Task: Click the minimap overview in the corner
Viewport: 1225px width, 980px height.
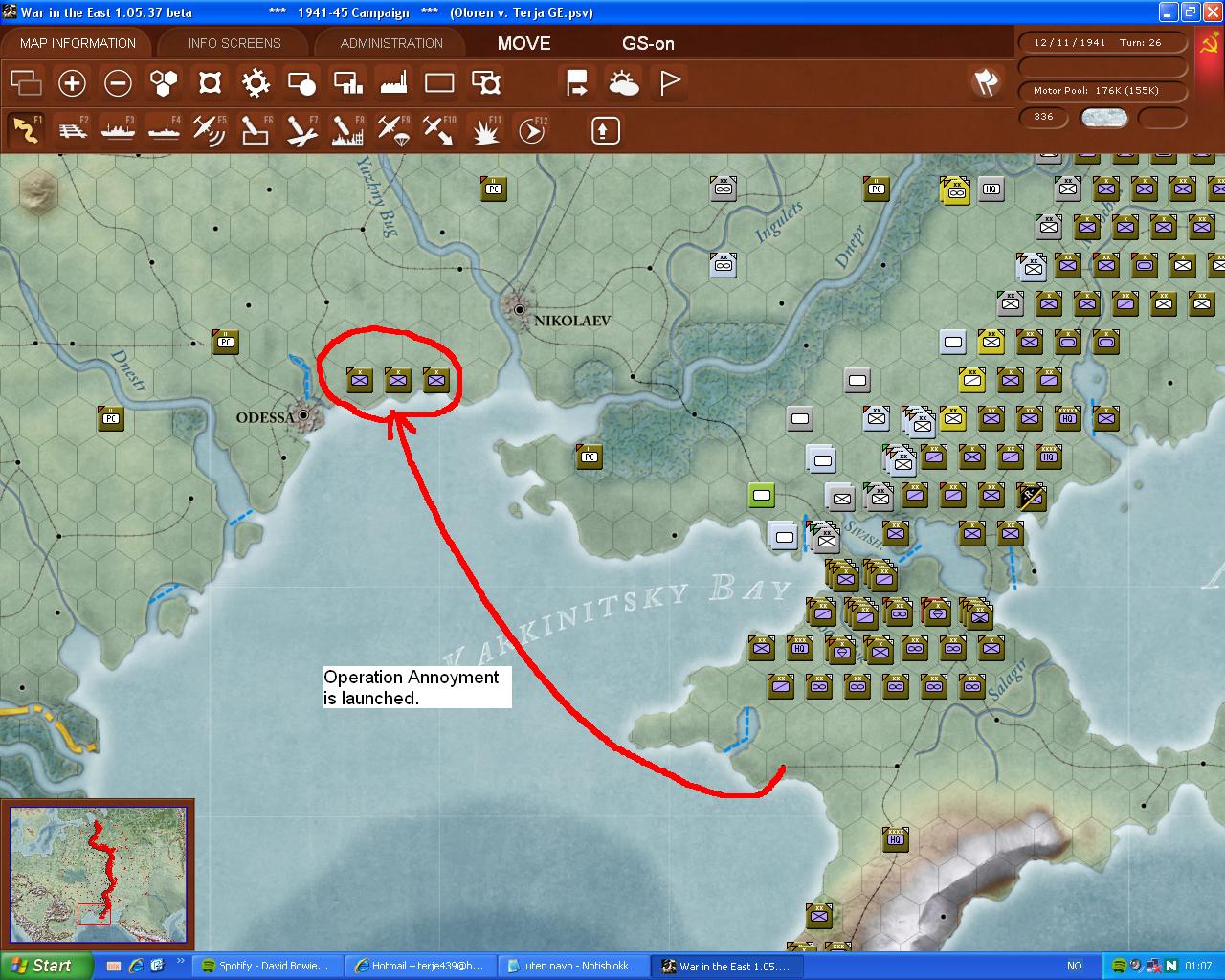Action: click(98, 874)
